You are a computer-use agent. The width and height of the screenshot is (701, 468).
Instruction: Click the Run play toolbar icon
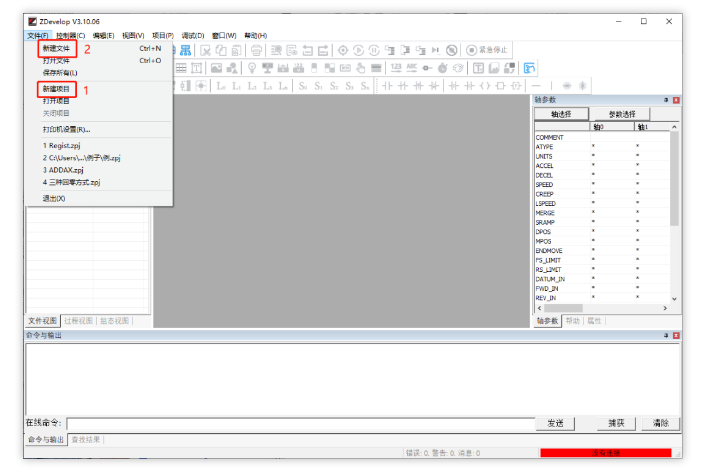(x=359, y=50)
